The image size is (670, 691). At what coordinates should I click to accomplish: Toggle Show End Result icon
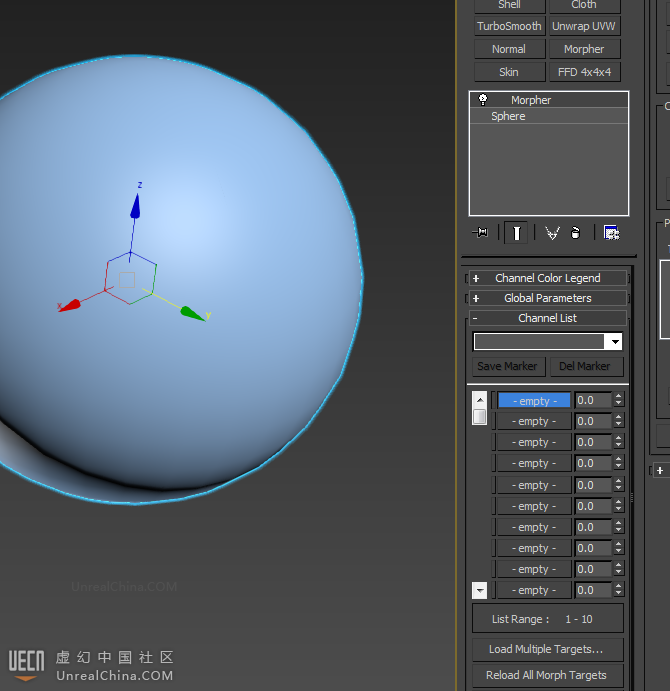click(516, 232)
